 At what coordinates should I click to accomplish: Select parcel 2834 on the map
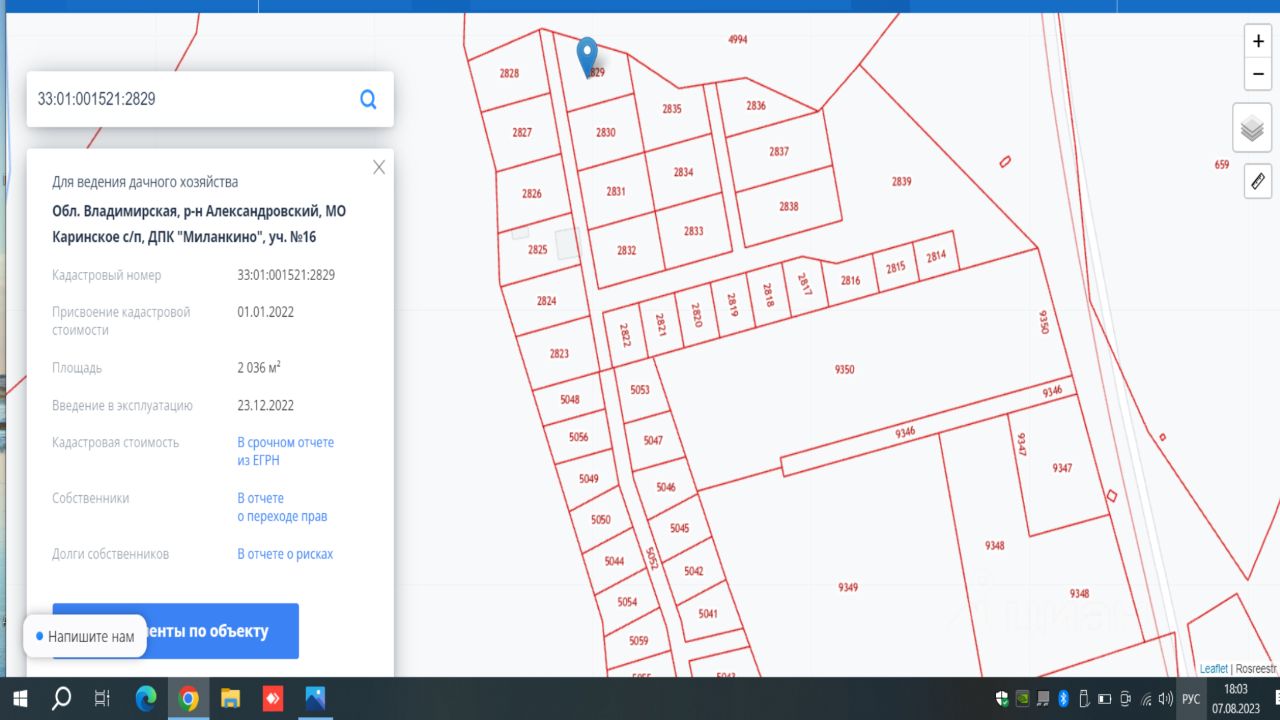tap(683, 172)
